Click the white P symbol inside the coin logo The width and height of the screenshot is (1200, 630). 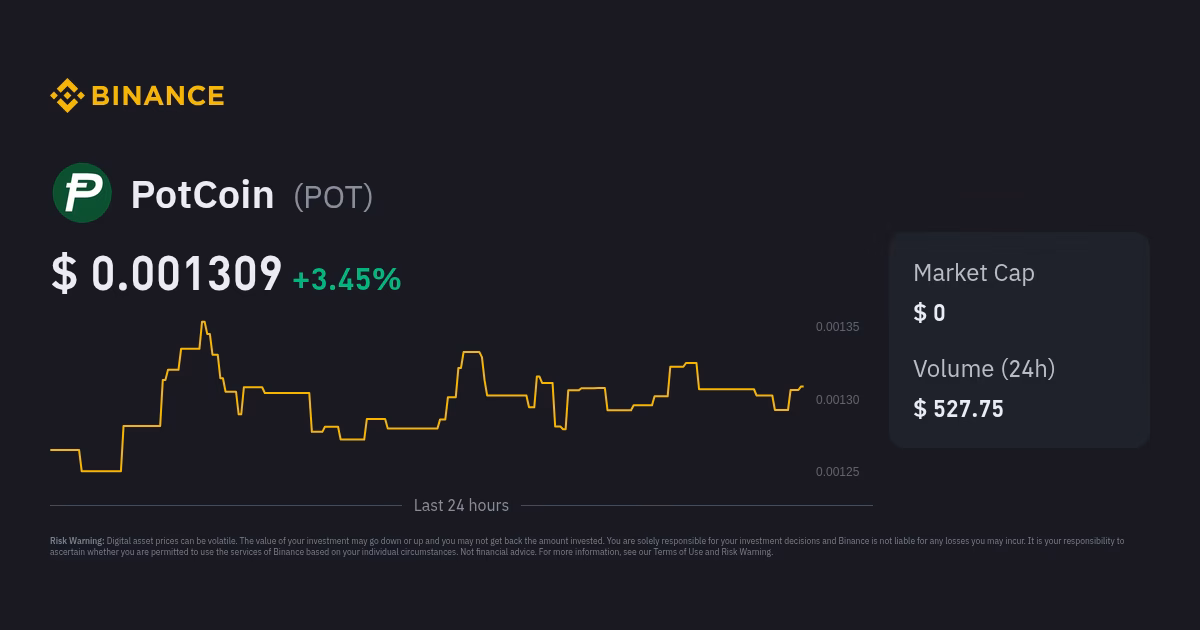tap(82, 192)
